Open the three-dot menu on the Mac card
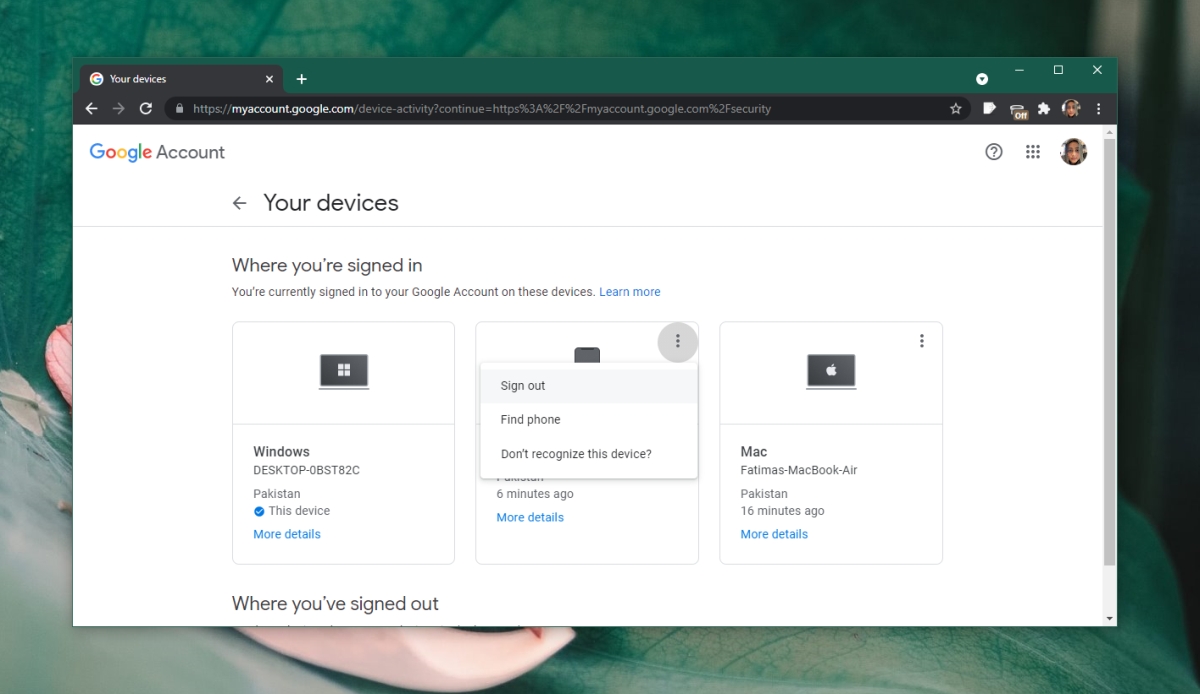The image size is (1200, 694). 921,340
